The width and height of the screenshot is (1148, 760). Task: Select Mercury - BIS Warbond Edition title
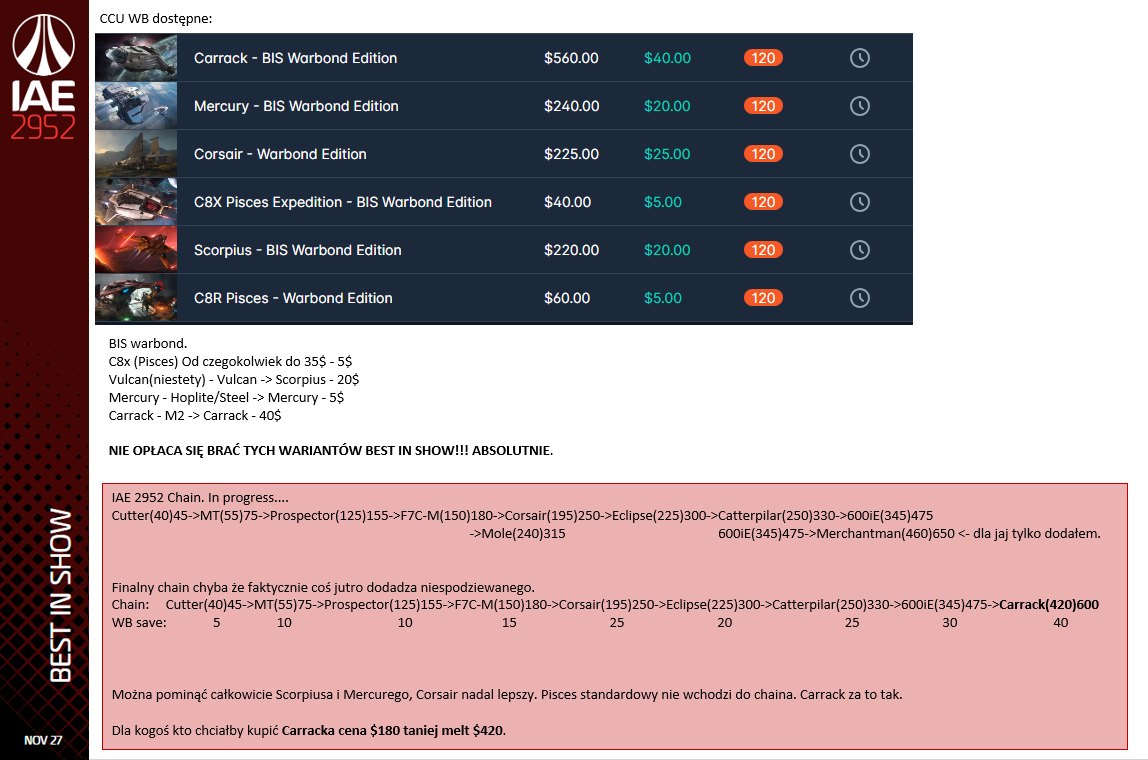(296, 106)
